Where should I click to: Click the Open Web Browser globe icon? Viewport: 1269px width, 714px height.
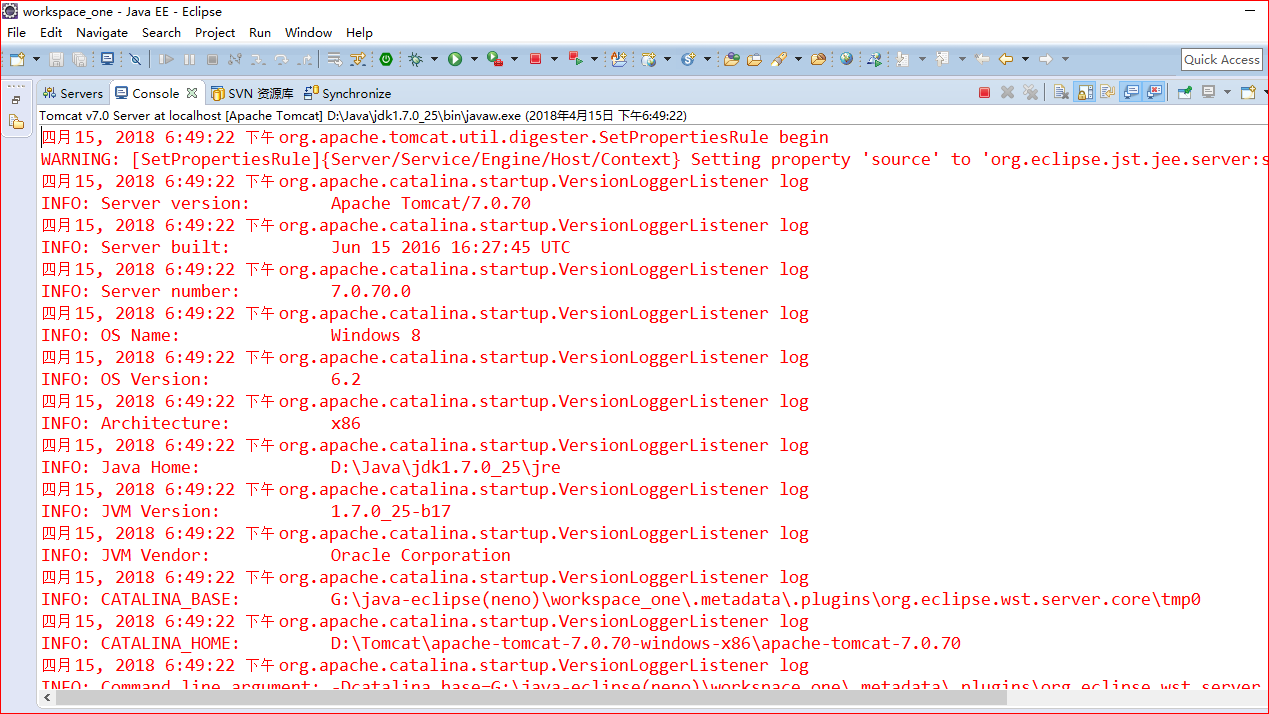pyautogui.click(x=846, y=59)
